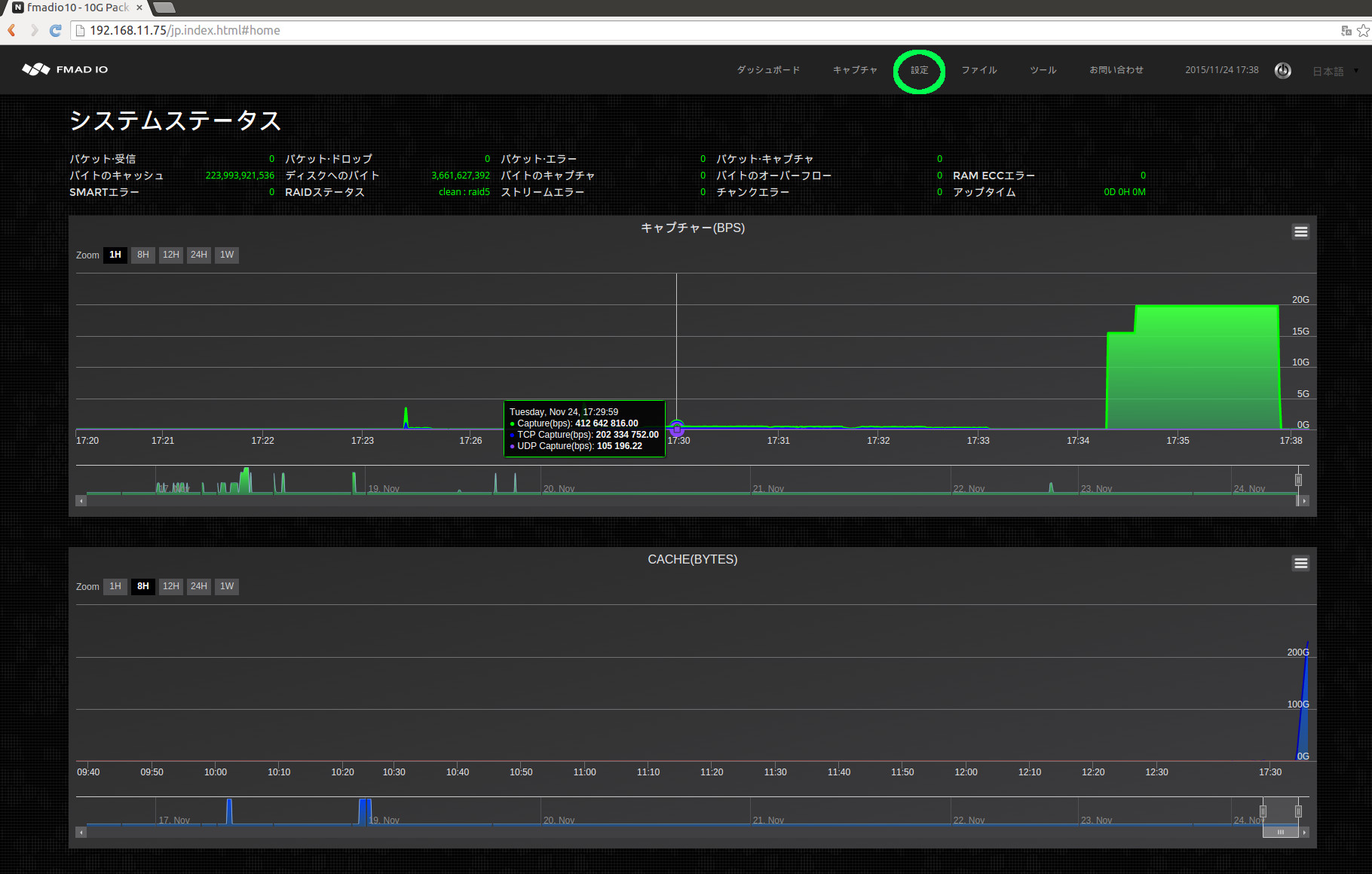The width and height of the screenshot is (1372, 874).
Task: Click the power shutdown icon
Action: coord(1282,70)
